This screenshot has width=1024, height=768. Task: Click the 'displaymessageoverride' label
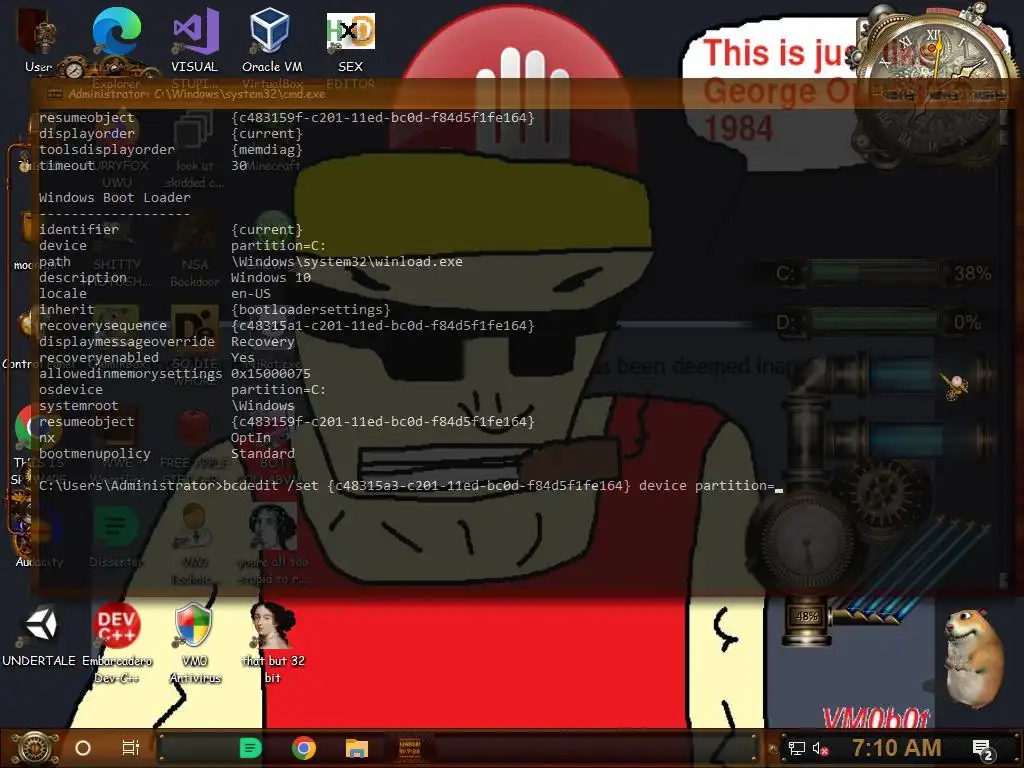pos(127,342)
